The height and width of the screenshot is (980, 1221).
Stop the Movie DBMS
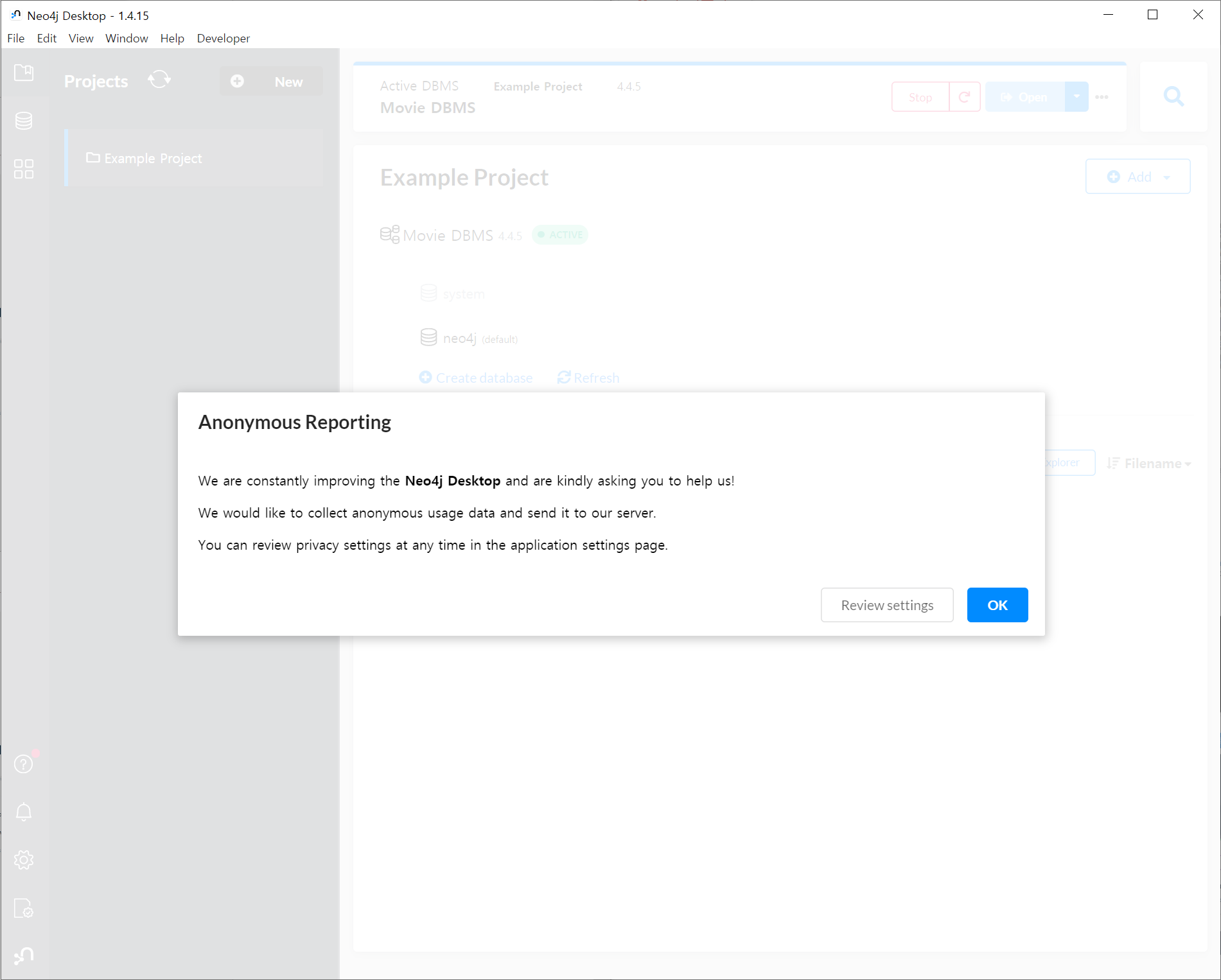[920, 97]
